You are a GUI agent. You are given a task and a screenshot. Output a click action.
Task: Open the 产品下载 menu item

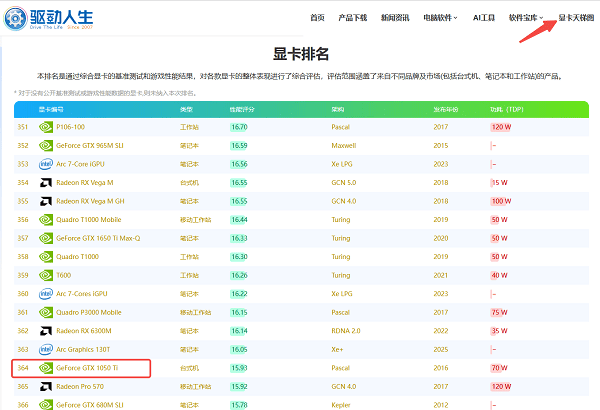[353, 18]
